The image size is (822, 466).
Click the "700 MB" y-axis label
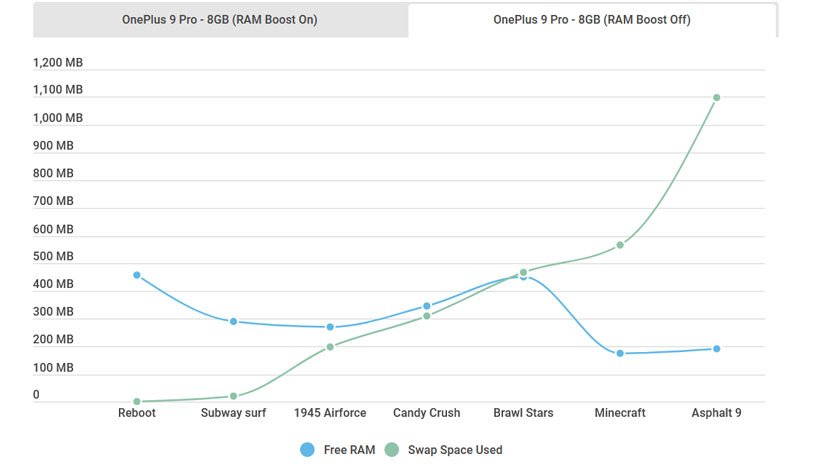click(53, 201)
